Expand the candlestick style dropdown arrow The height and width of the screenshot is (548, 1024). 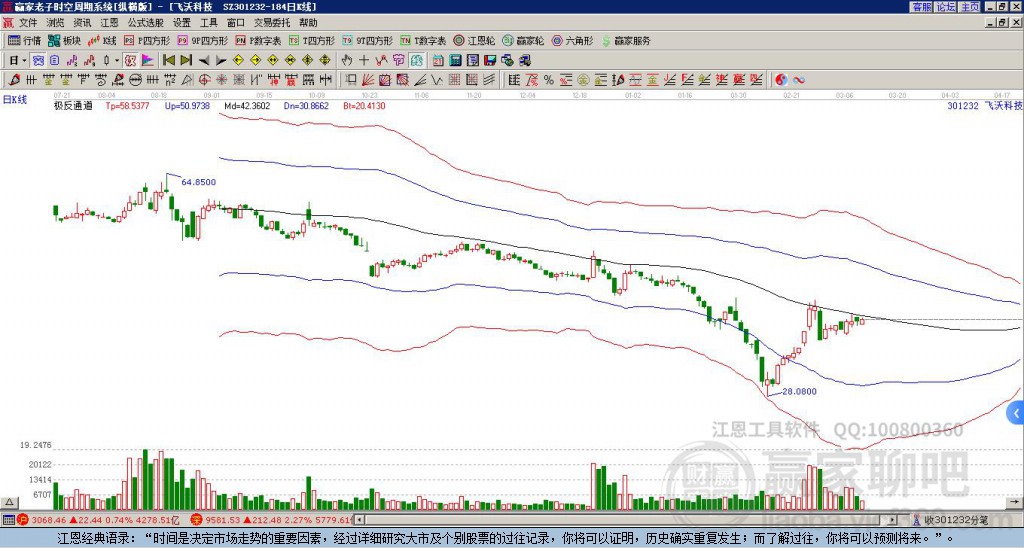117,61
